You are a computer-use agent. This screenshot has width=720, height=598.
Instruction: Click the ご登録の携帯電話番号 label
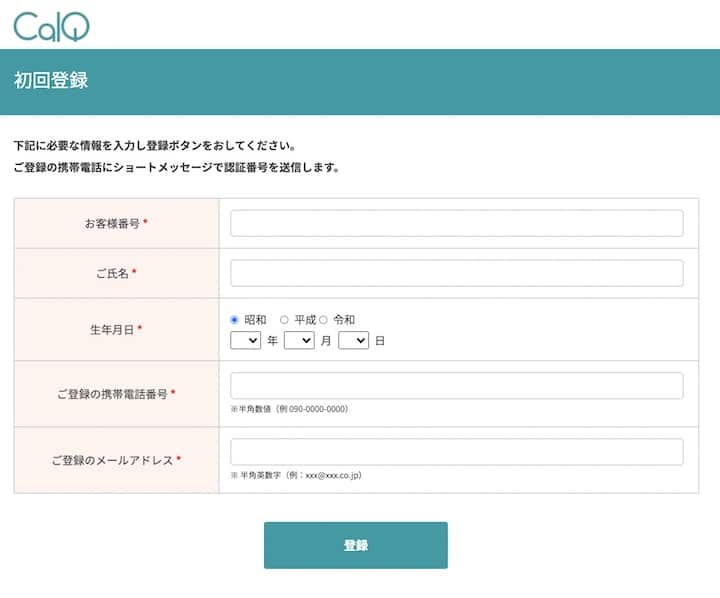point(111,394)
